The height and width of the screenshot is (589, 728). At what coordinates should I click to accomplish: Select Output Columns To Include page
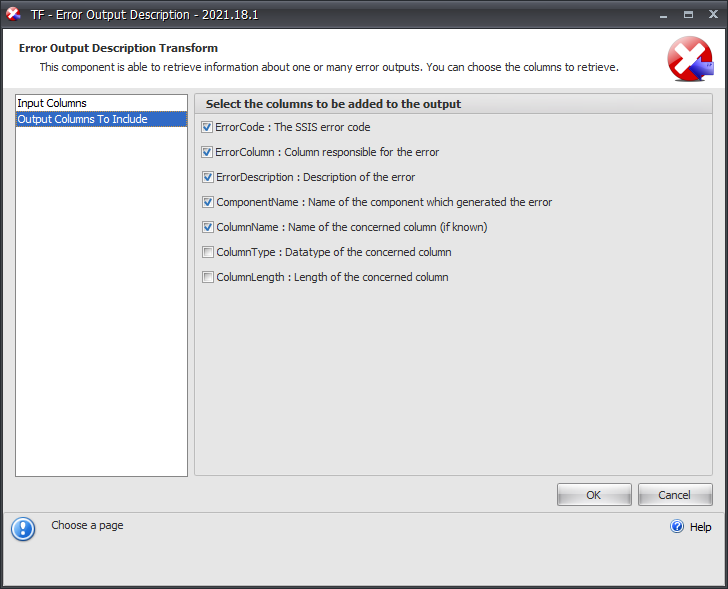[x=101, y=119]
